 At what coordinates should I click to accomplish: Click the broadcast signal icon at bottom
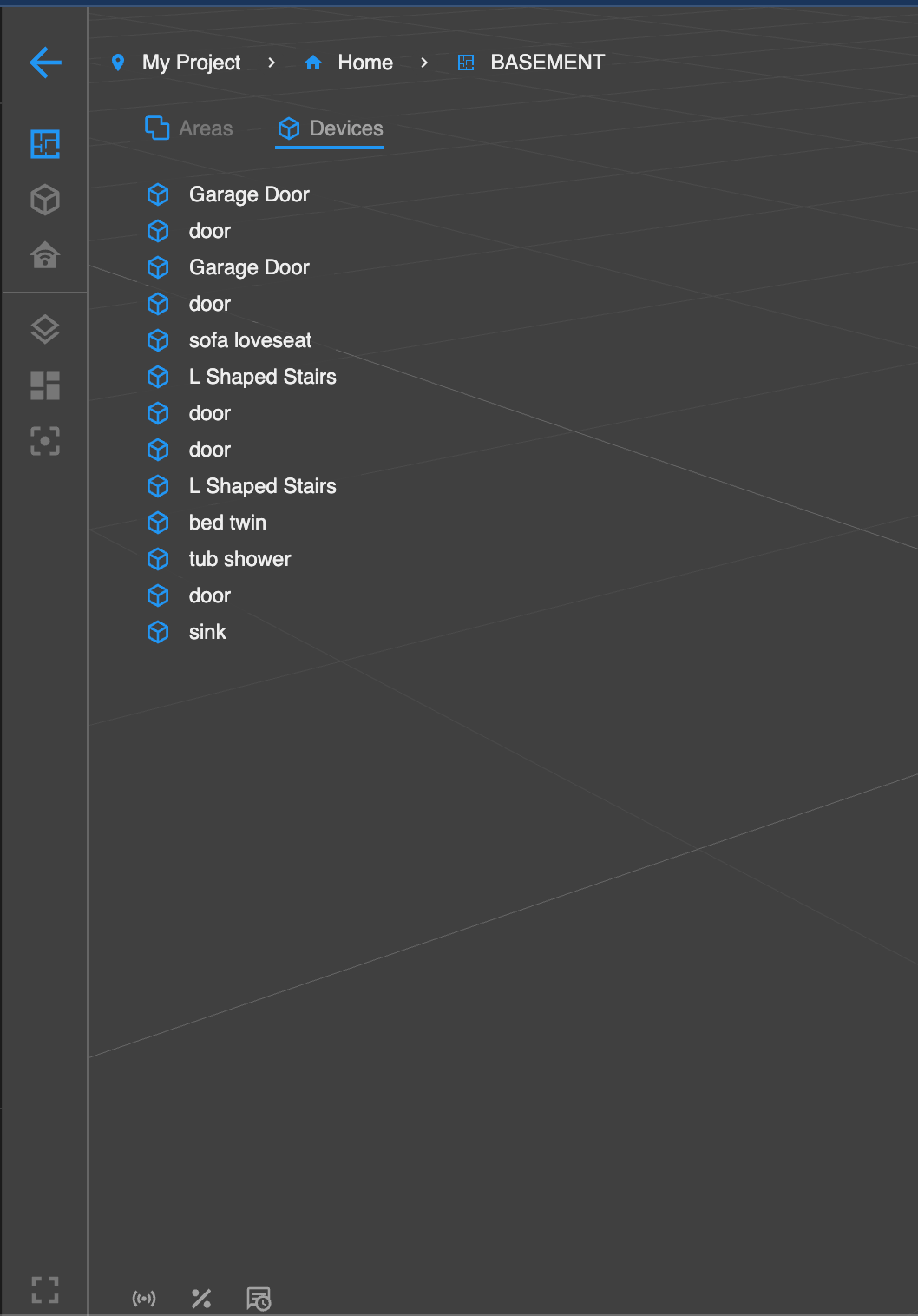pyautogui.click(x=144, y=1299)
